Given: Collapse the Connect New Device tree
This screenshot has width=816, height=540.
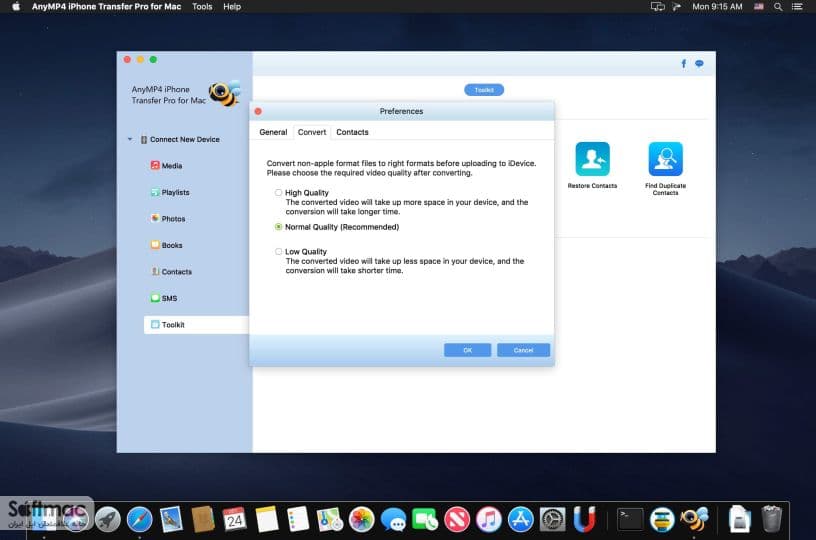Looking at the screenshot, I should pos(130,139).
